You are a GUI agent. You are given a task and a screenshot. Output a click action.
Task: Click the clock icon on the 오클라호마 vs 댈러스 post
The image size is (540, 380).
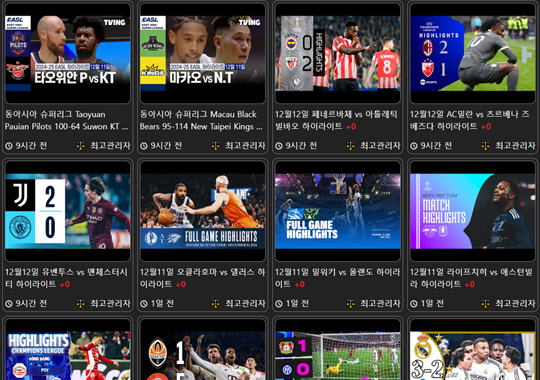point(144,304)
